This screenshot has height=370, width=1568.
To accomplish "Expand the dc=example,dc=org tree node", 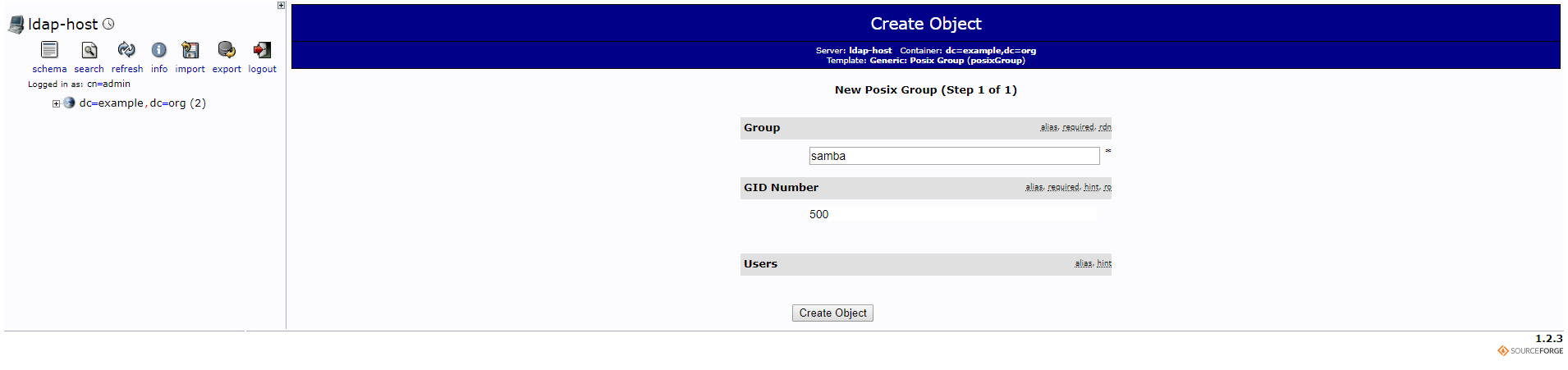I will pos(56,103).
